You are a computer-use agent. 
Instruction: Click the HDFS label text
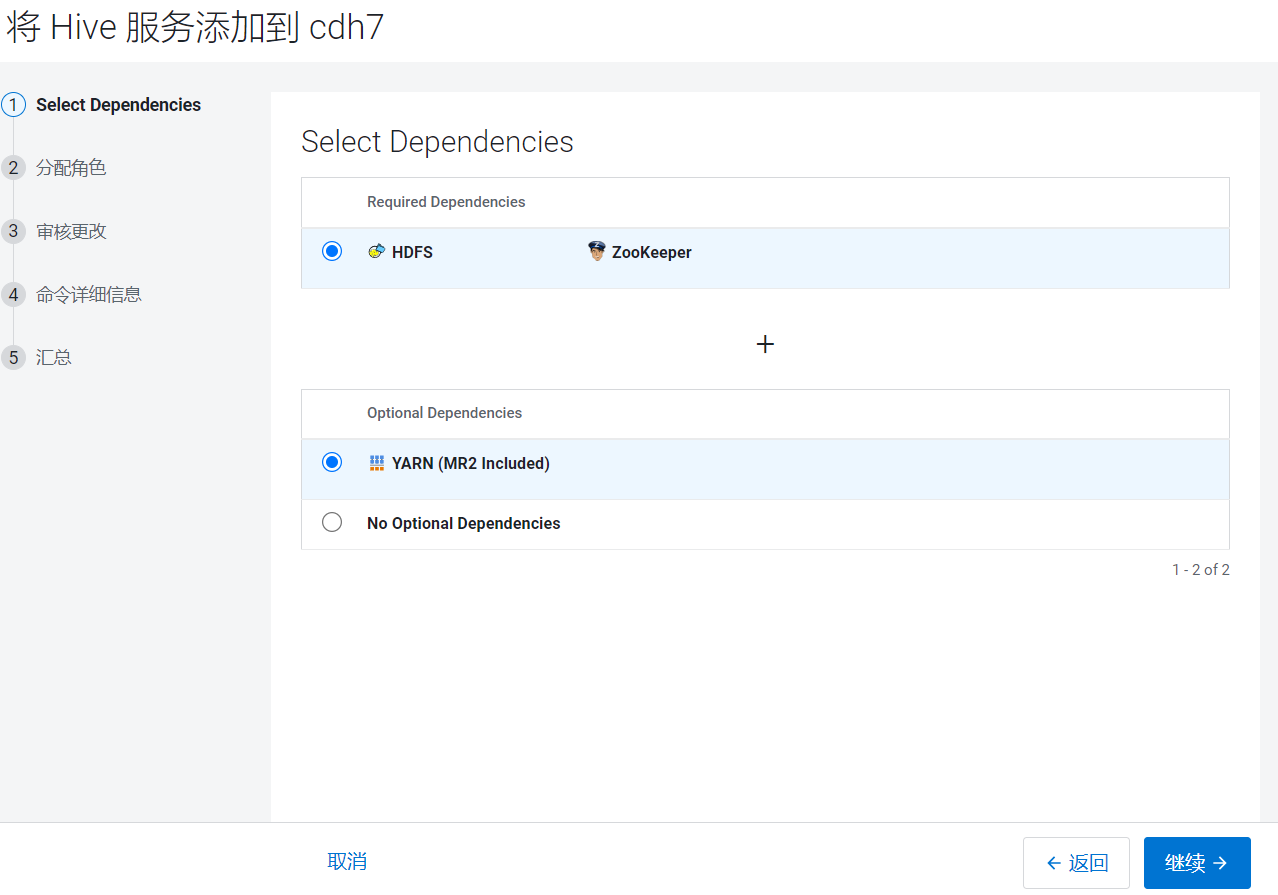412,253
